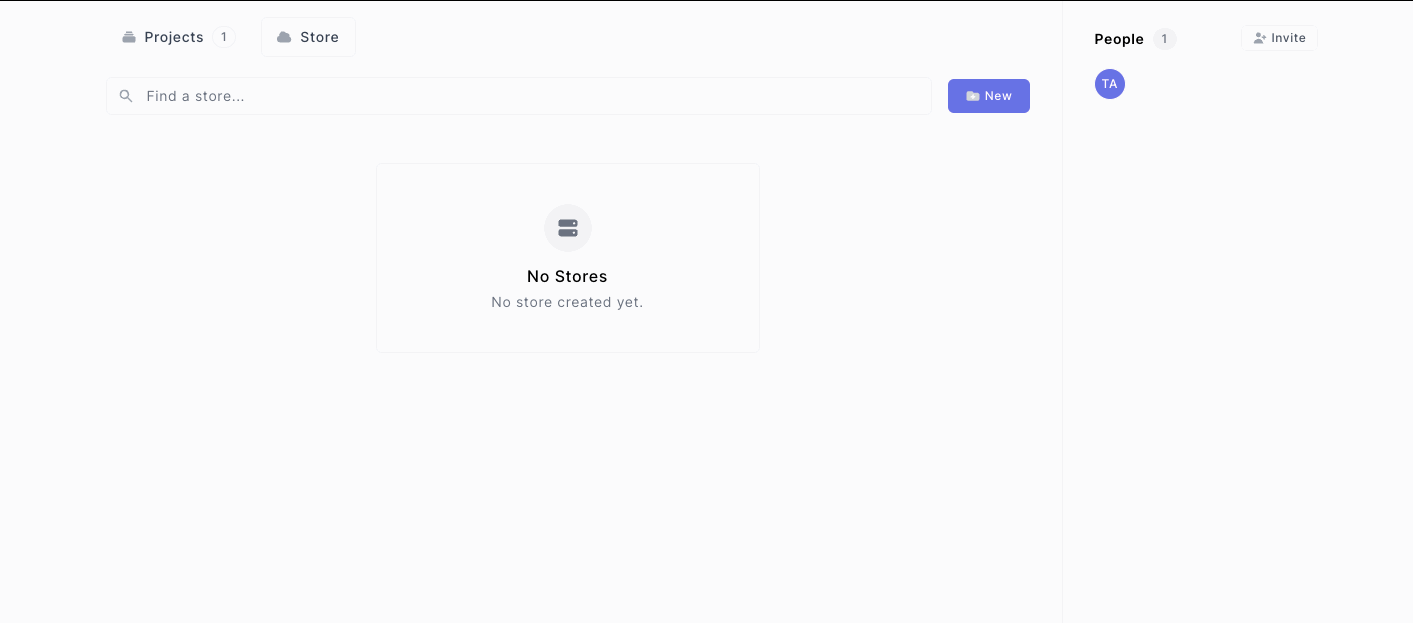Click the magnifier icon in the search bar
The width and height of the screenshot is (1413, 623).
click(x=126, y=96)
